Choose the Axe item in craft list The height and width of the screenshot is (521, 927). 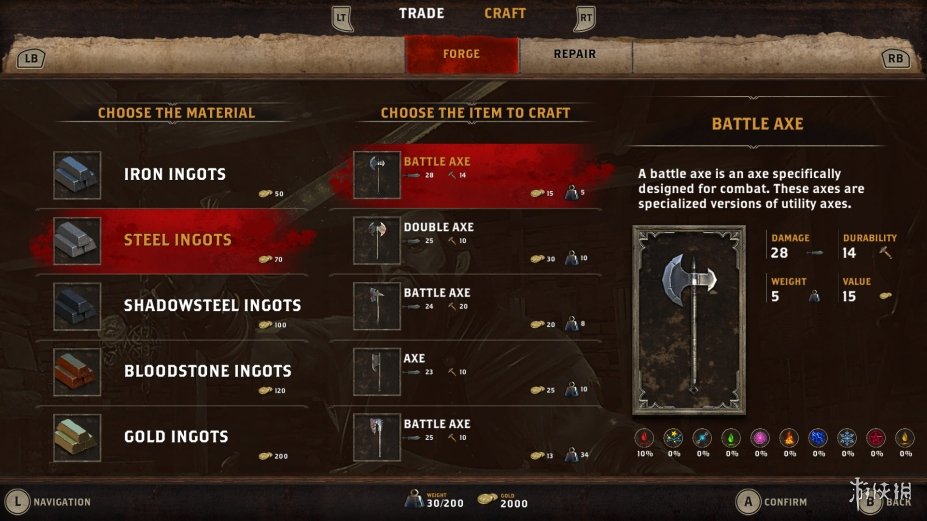(x=465, y=372)
